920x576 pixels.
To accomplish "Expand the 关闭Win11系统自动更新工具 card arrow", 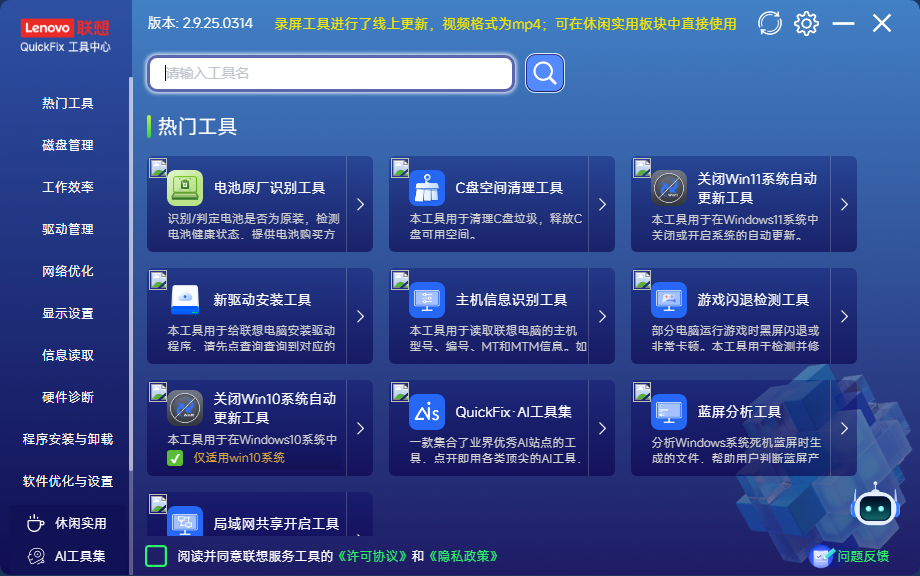I will coord(844,204).
